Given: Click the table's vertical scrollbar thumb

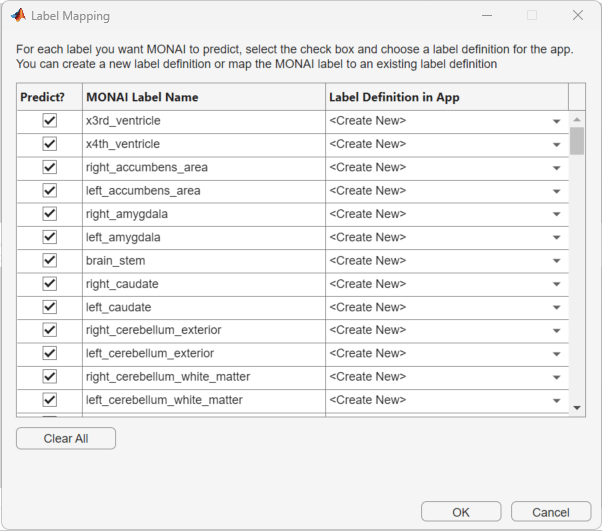Looking at the screenshot, I should (577, 140).
